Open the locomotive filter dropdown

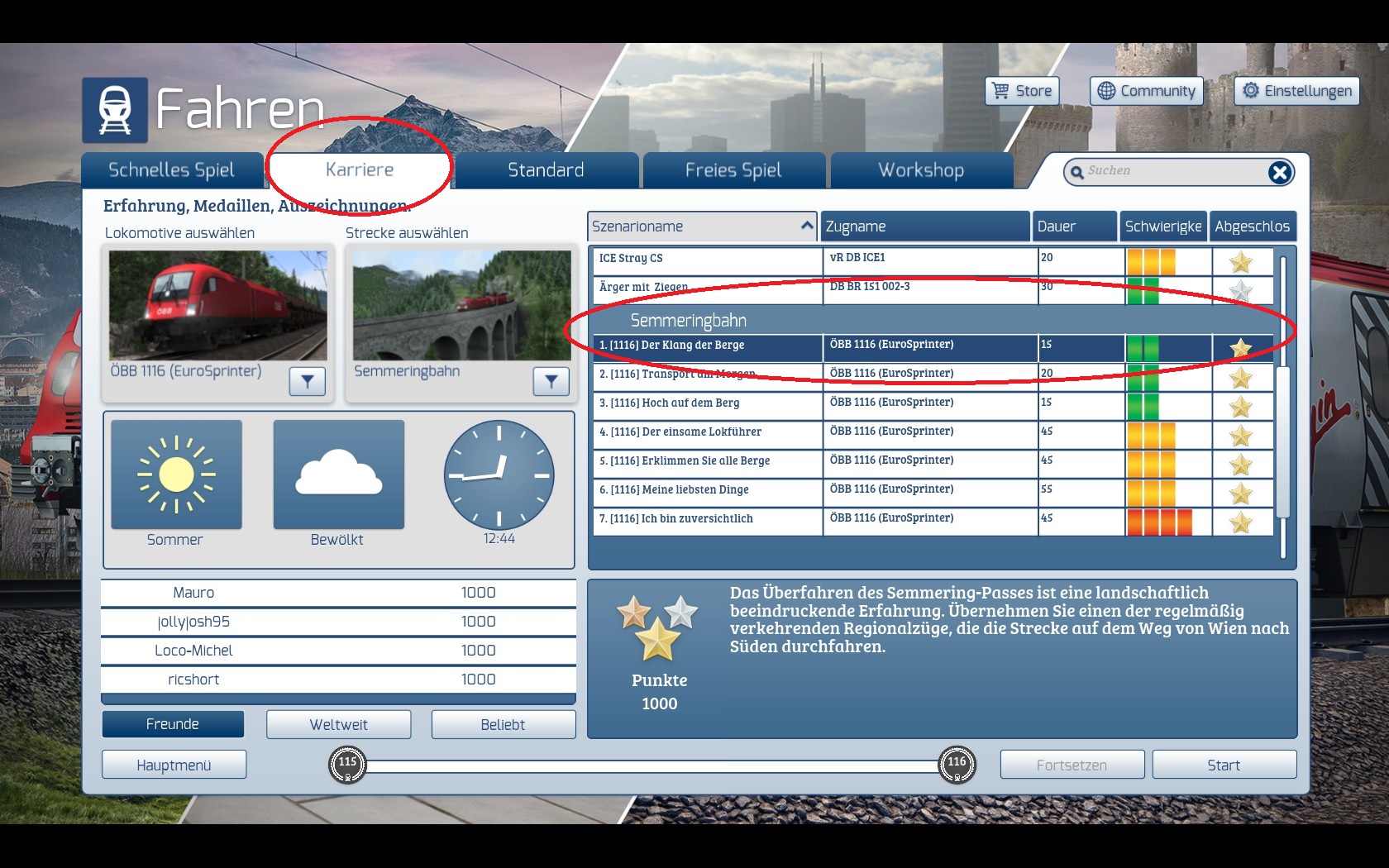pos(307,381)
